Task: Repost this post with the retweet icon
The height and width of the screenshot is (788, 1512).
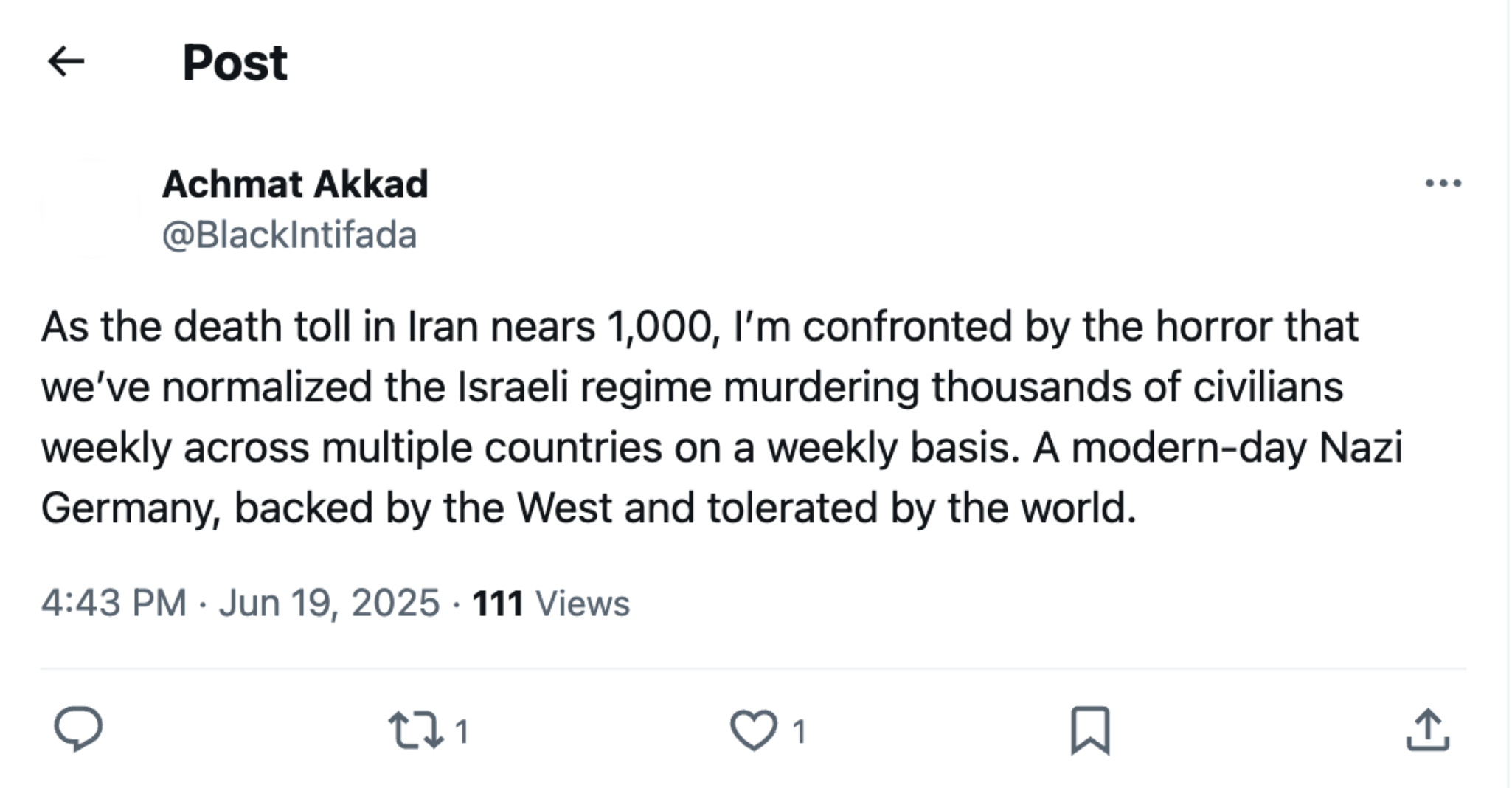Action: pos(416,730)
